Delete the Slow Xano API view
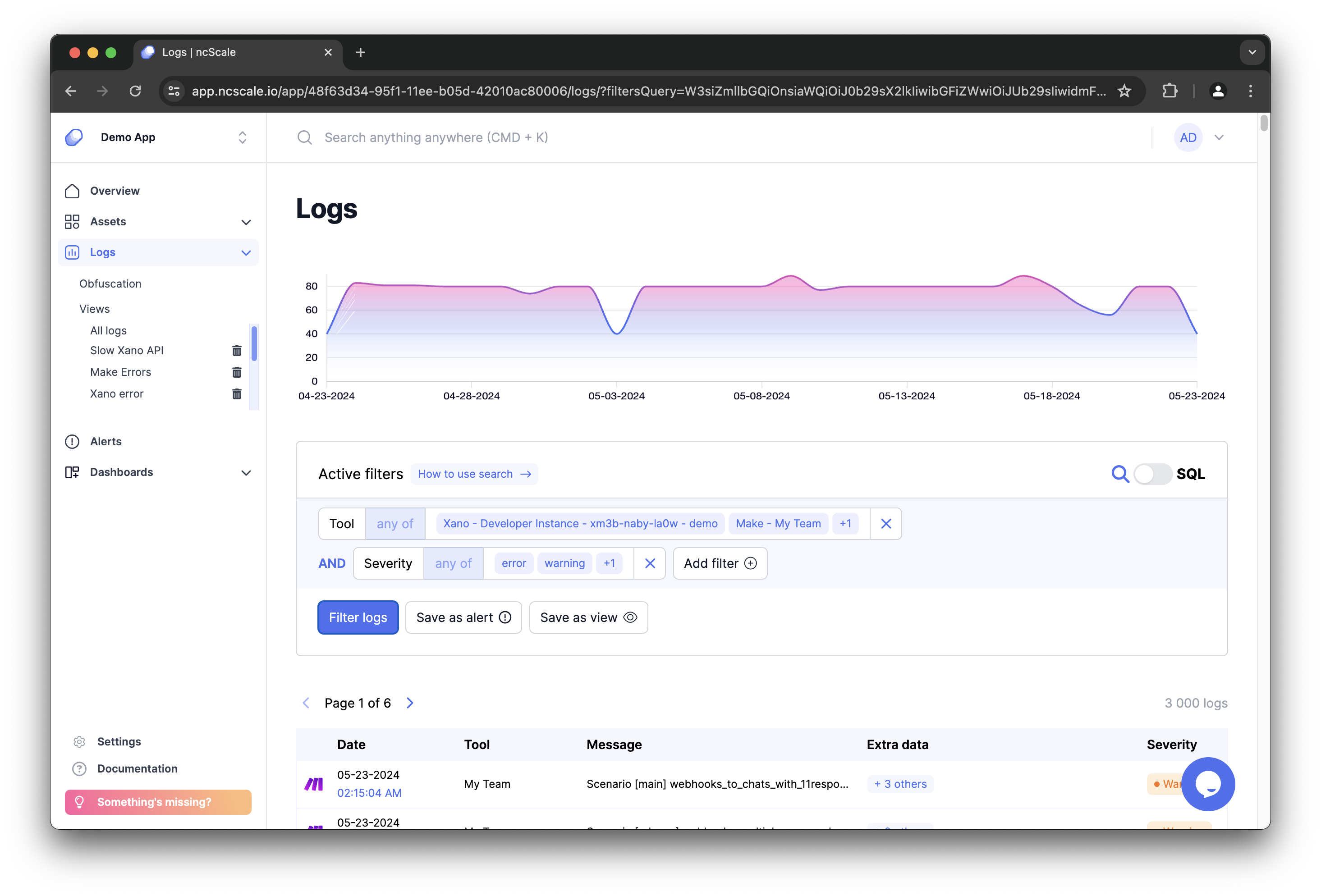 (237, 351)
